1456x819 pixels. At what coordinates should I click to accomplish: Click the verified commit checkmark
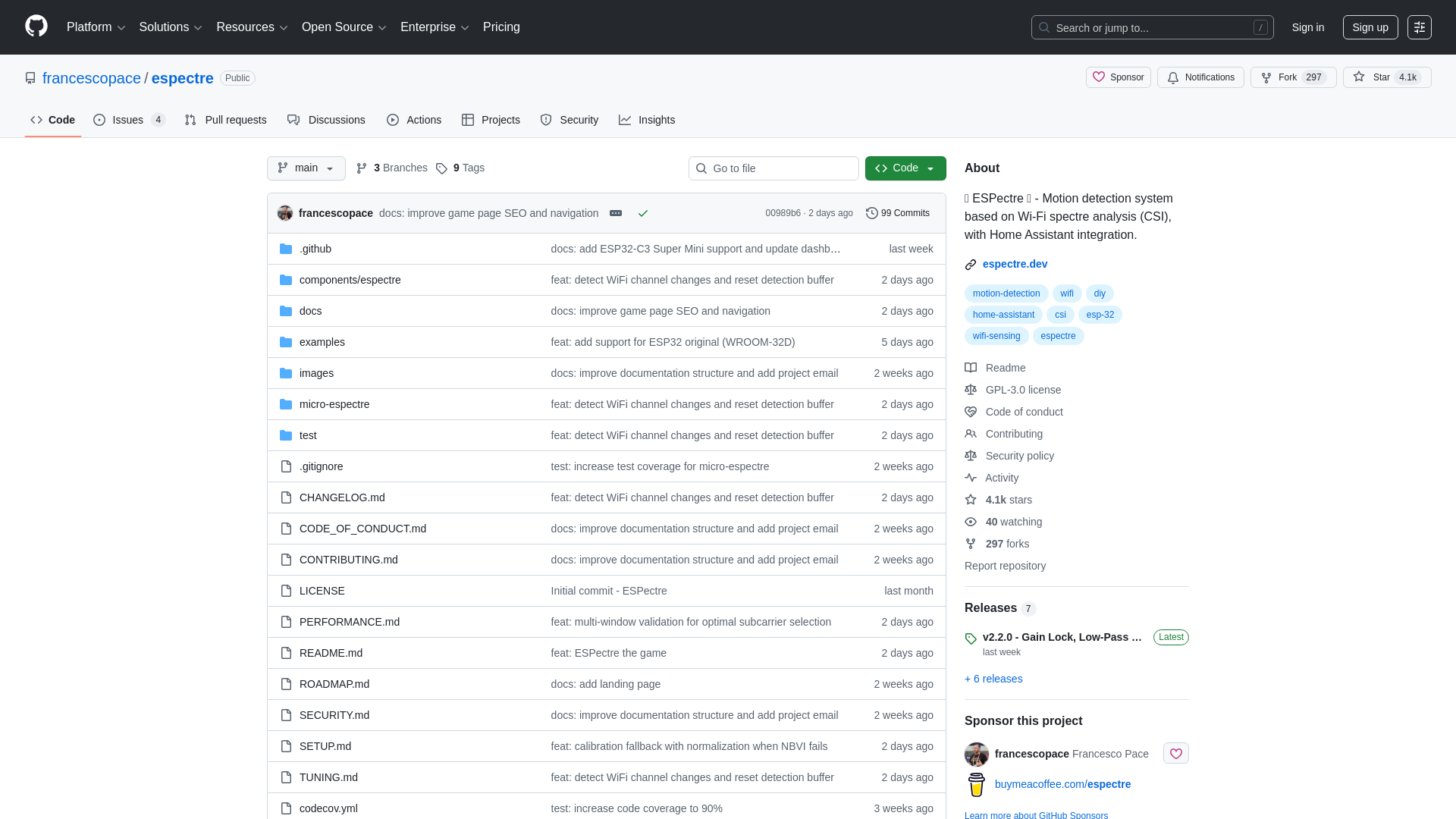[643, 213]
